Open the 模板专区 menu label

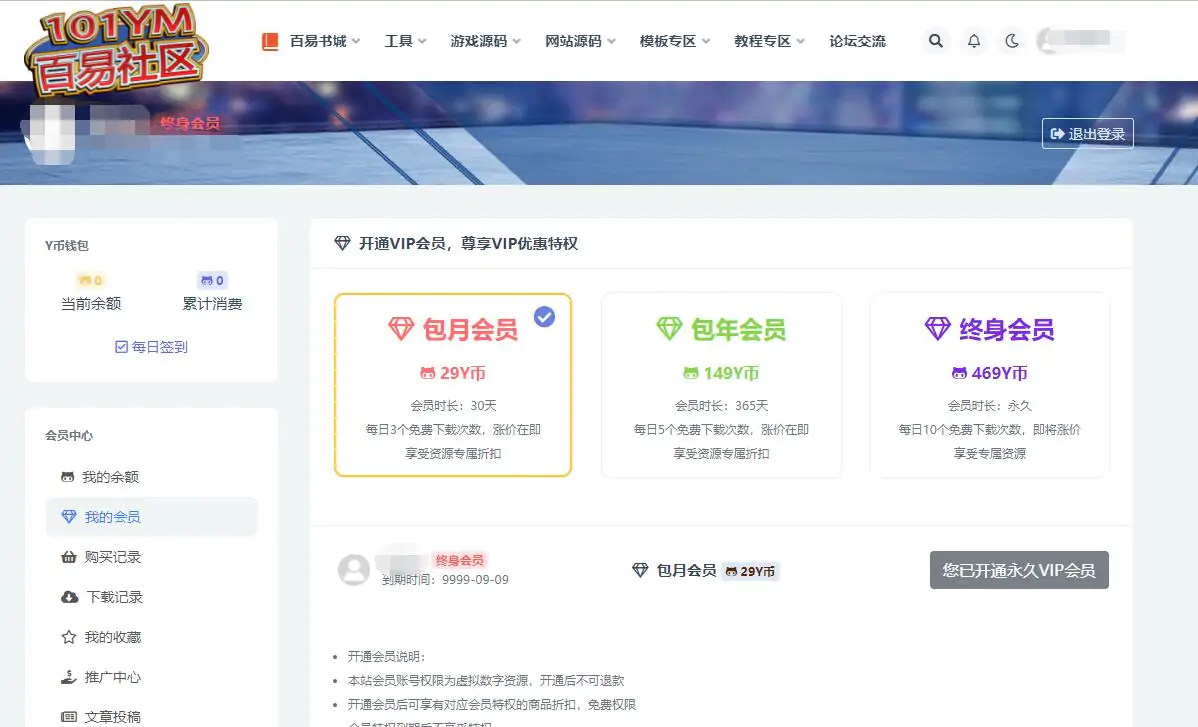(668, 41)
